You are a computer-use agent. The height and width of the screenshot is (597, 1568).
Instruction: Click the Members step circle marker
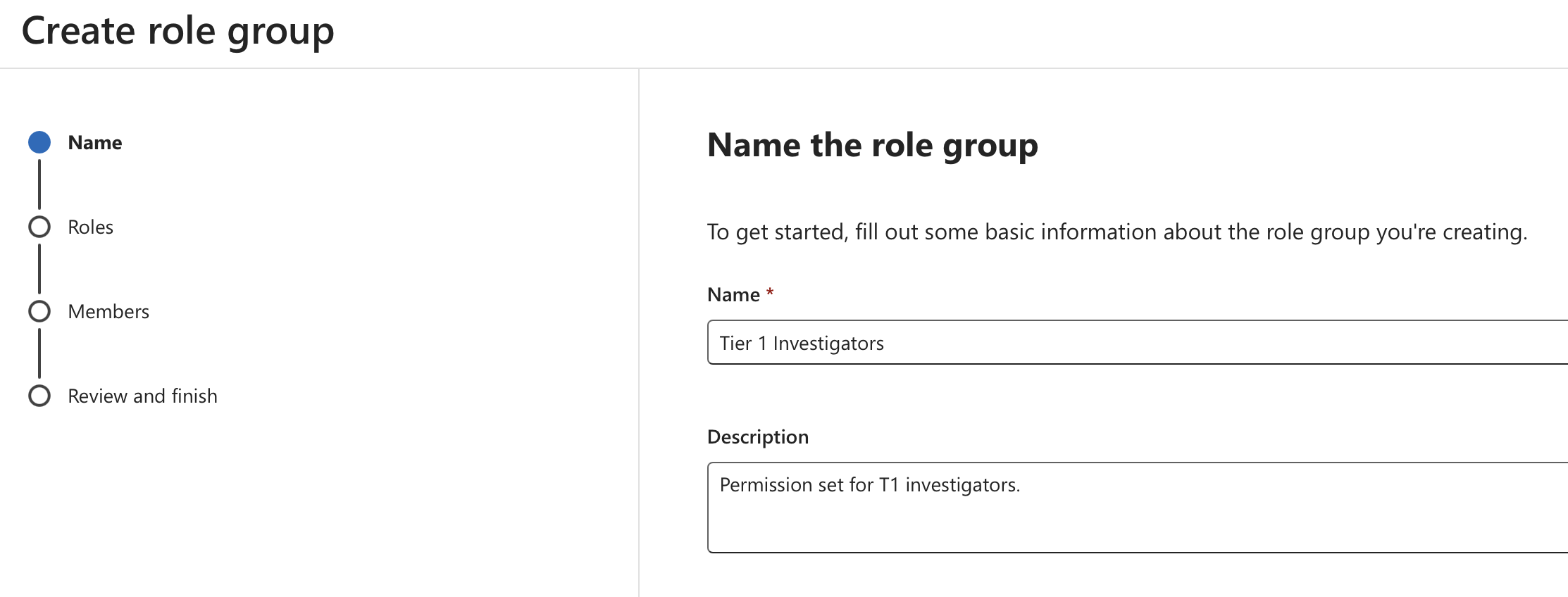point(39,311)
